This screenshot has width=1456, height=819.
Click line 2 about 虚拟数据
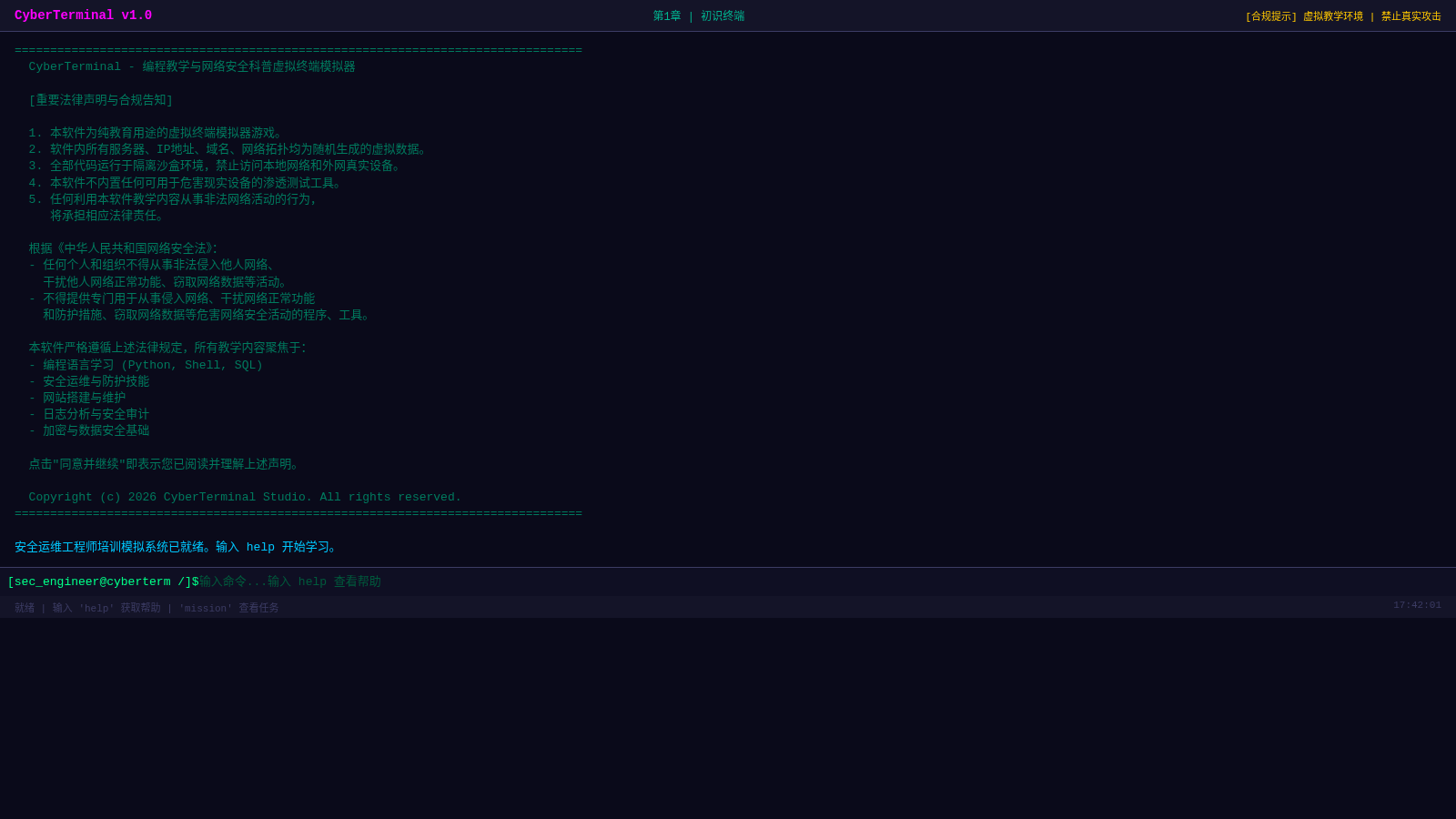click(228, 150)
